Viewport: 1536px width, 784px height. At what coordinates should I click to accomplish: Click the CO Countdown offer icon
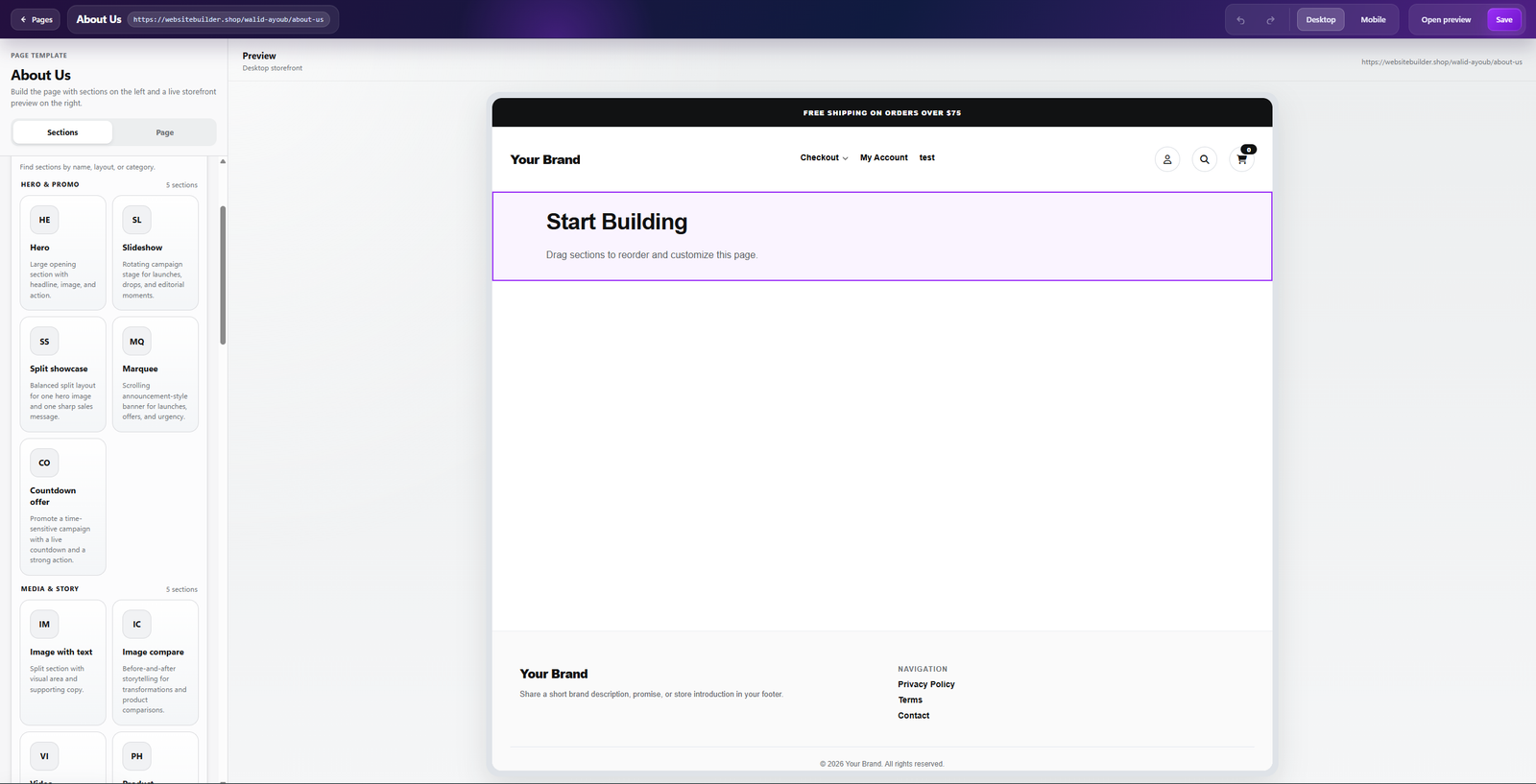44,463
